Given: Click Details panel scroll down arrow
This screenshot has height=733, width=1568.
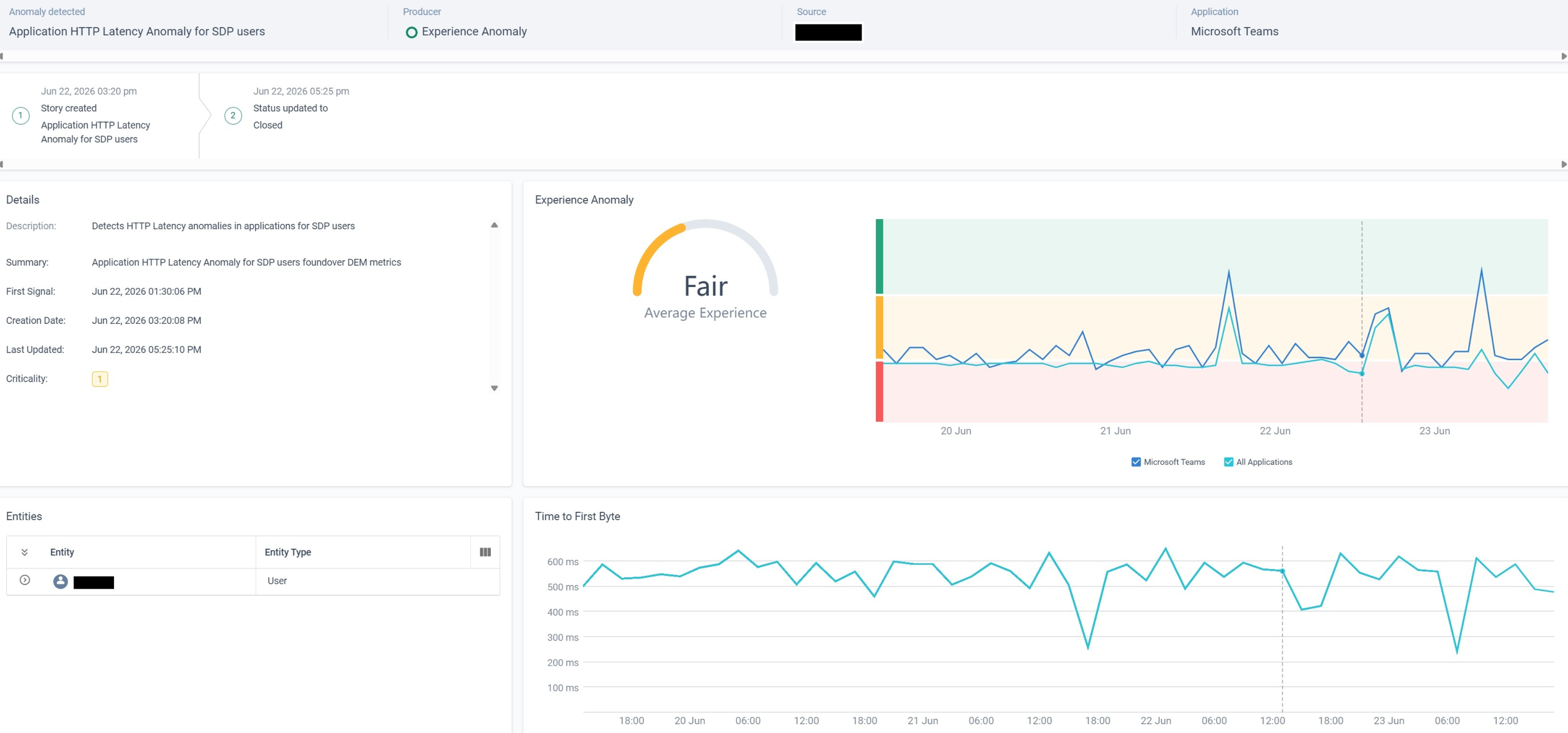Looking at the screenshot, I should click(494, 388).
